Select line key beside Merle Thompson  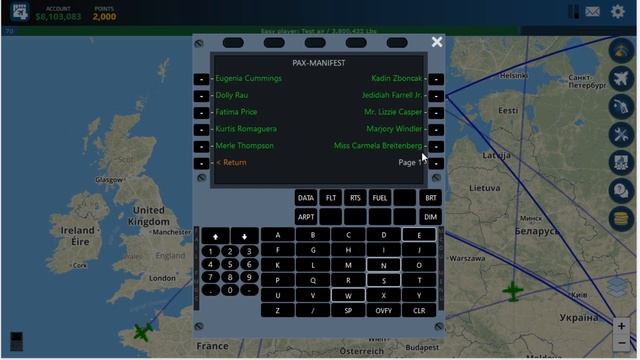click(x=201, y=147)
